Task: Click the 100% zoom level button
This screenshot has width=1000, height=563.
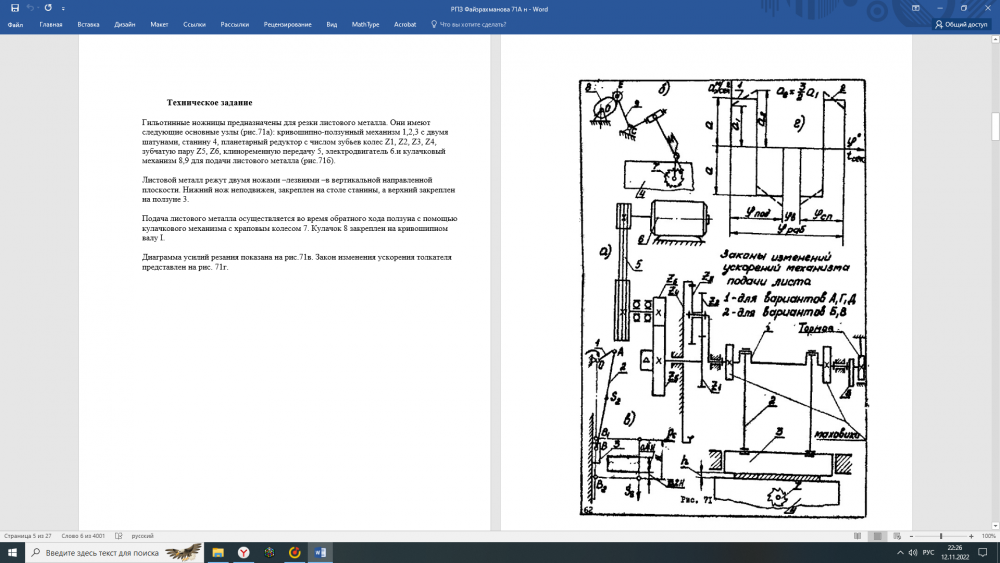Action: click(988, 535)
